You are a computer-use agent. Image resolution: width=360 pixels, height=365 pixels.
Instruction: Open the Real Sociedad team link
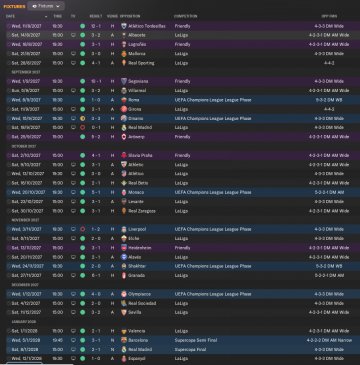click(x=142, y=303)
